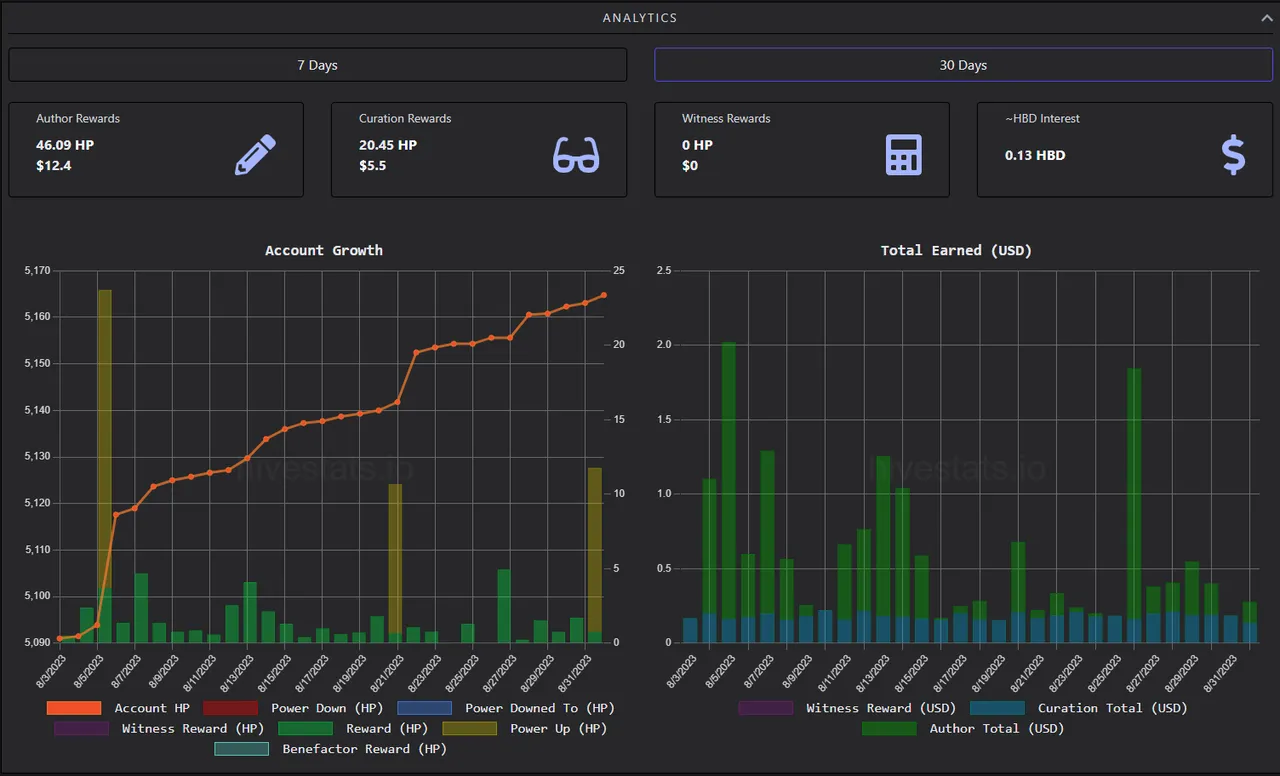Click the calculator icon in Witness Rewards

click(904, 155)
